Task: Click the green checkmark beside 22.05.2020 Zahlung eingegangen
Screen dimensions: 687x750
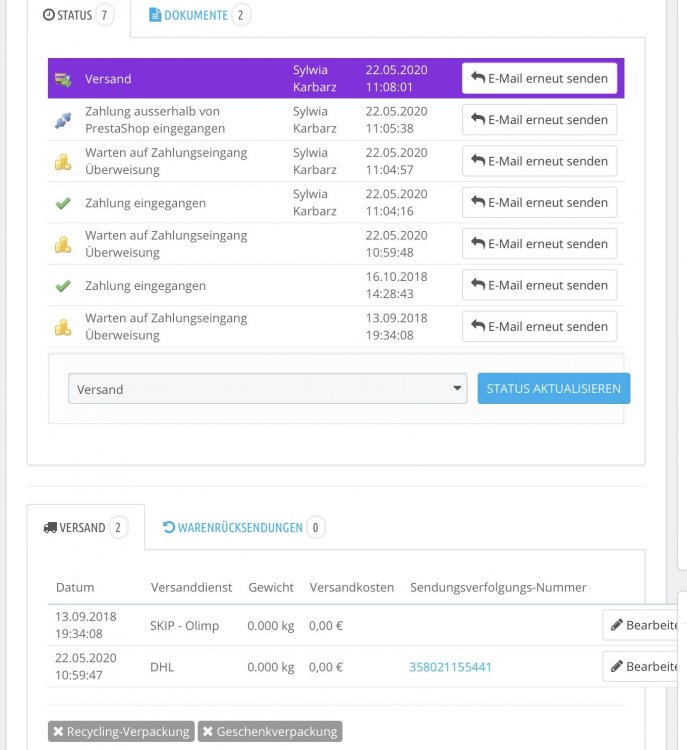Action: [x=63, y=203]
